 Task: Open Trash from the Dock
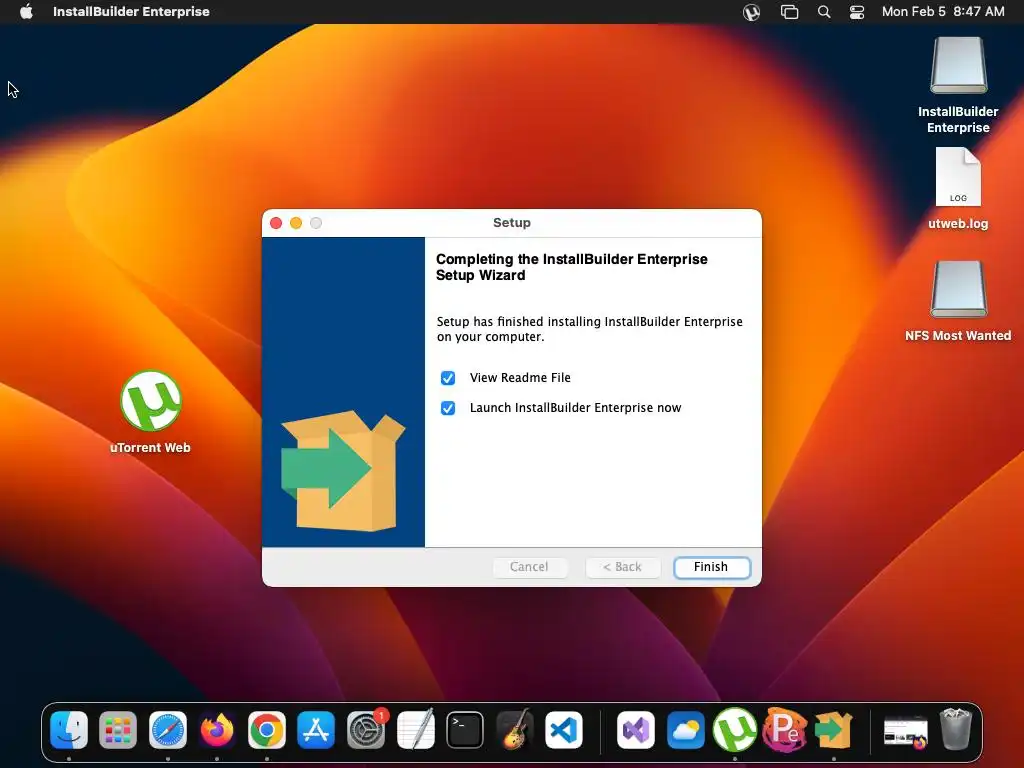955,729
